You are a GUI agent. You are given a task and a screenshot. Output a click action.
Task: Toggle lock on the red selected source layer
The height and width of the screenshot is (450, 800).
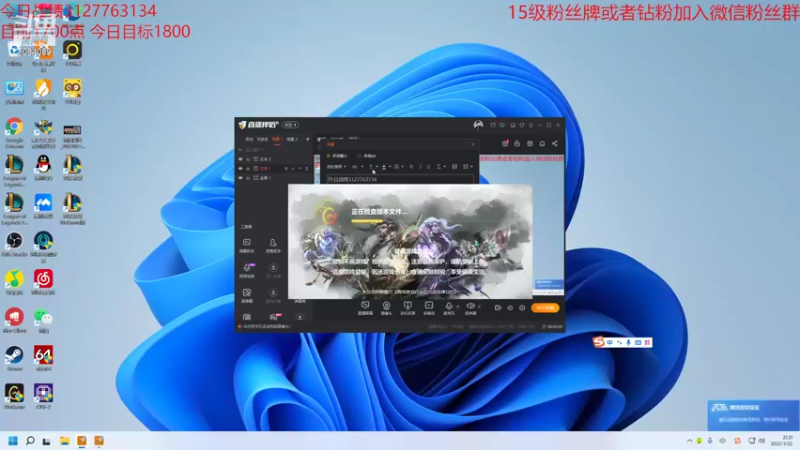[x=248, y=168]
